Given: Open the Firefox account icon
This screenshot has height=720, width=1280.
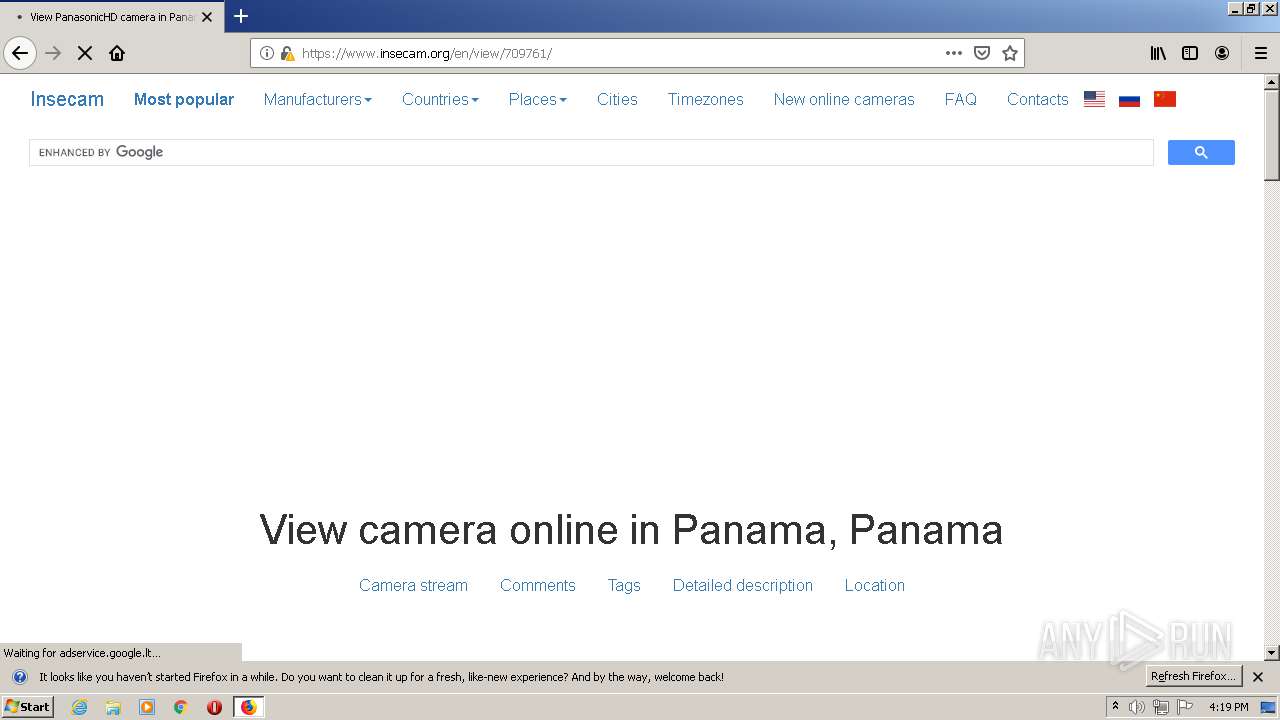Looking at the screenshot, I should point(1222,53).
